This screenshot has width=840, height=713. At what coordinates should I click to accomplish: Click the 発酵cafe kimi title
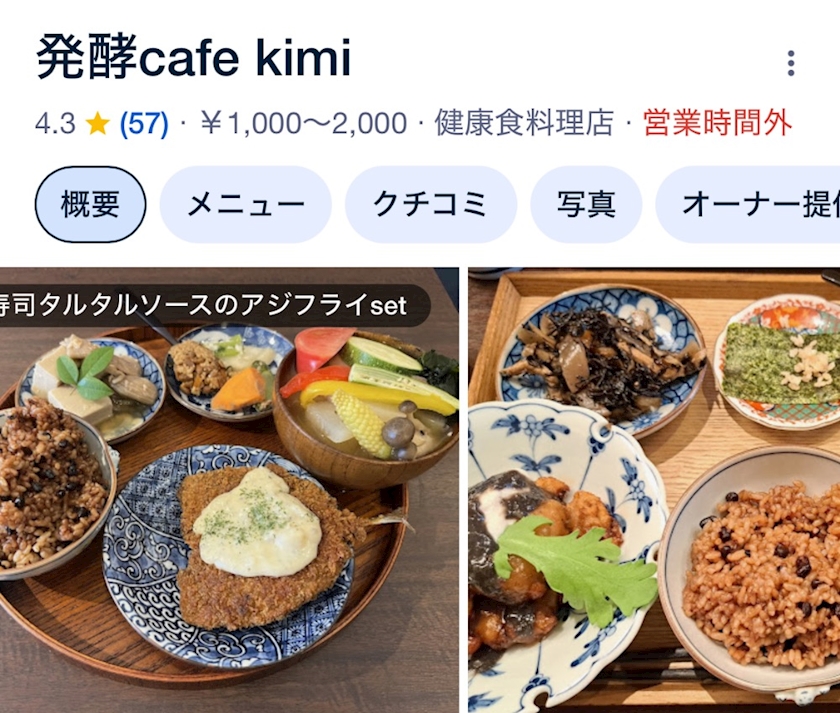pyautogui.click(x=193, y=57)
